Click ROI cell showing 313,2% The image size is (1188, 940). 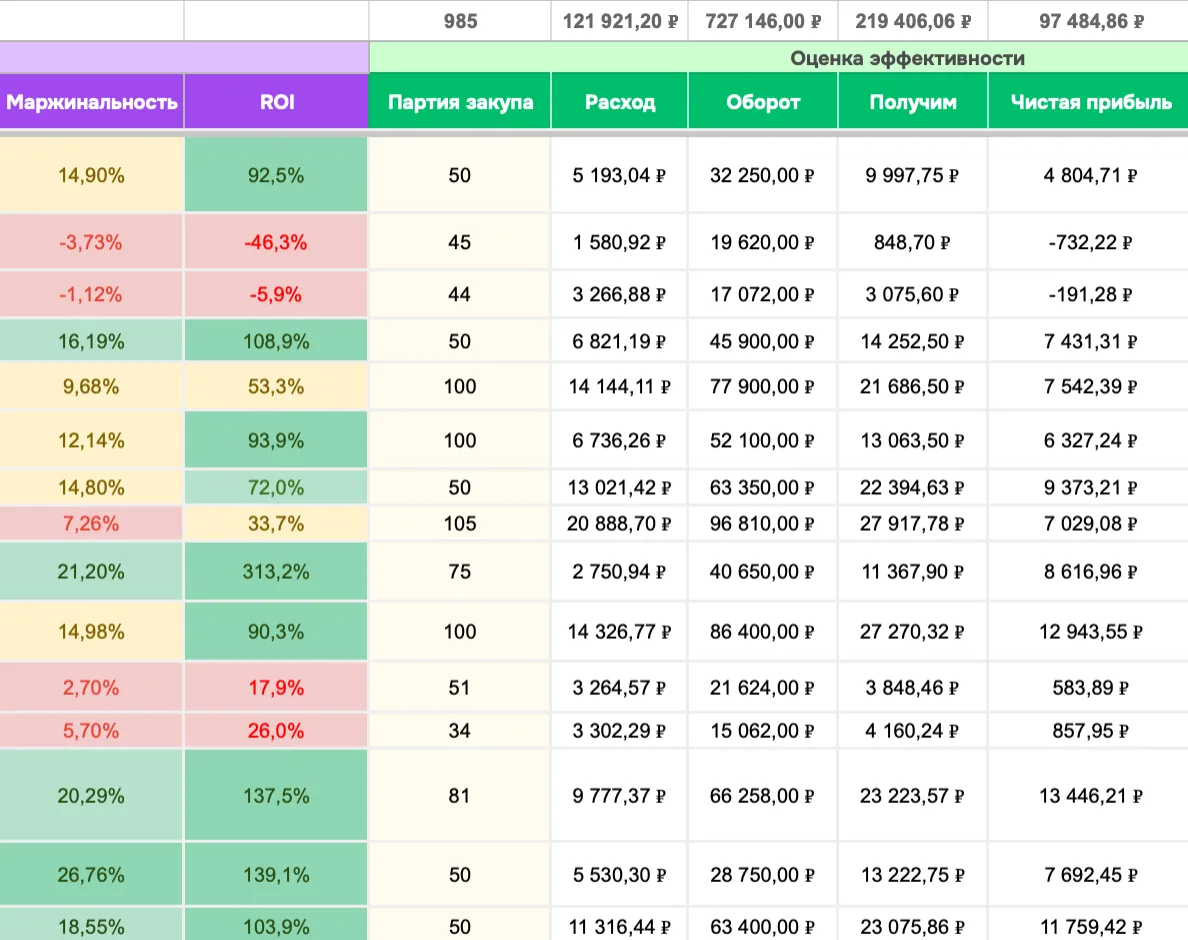point(276,571)
